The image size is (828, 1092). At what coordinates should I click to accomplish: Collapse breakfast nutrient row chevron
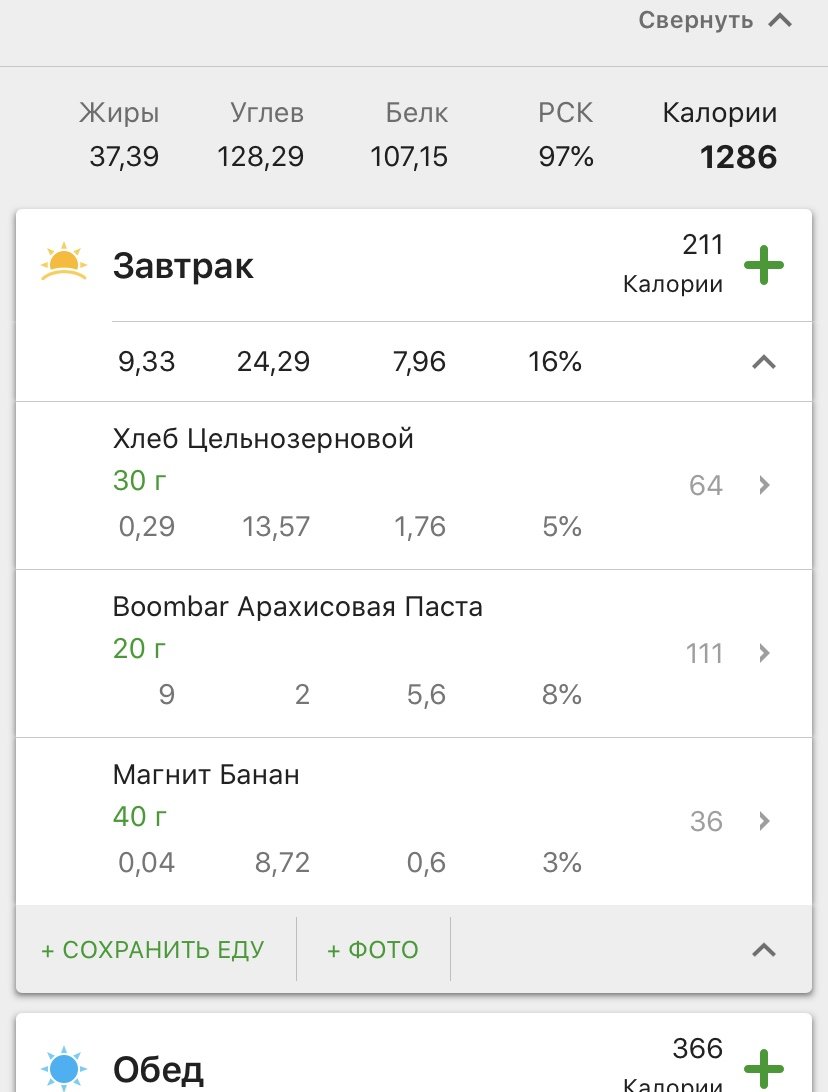click(763, 362)
